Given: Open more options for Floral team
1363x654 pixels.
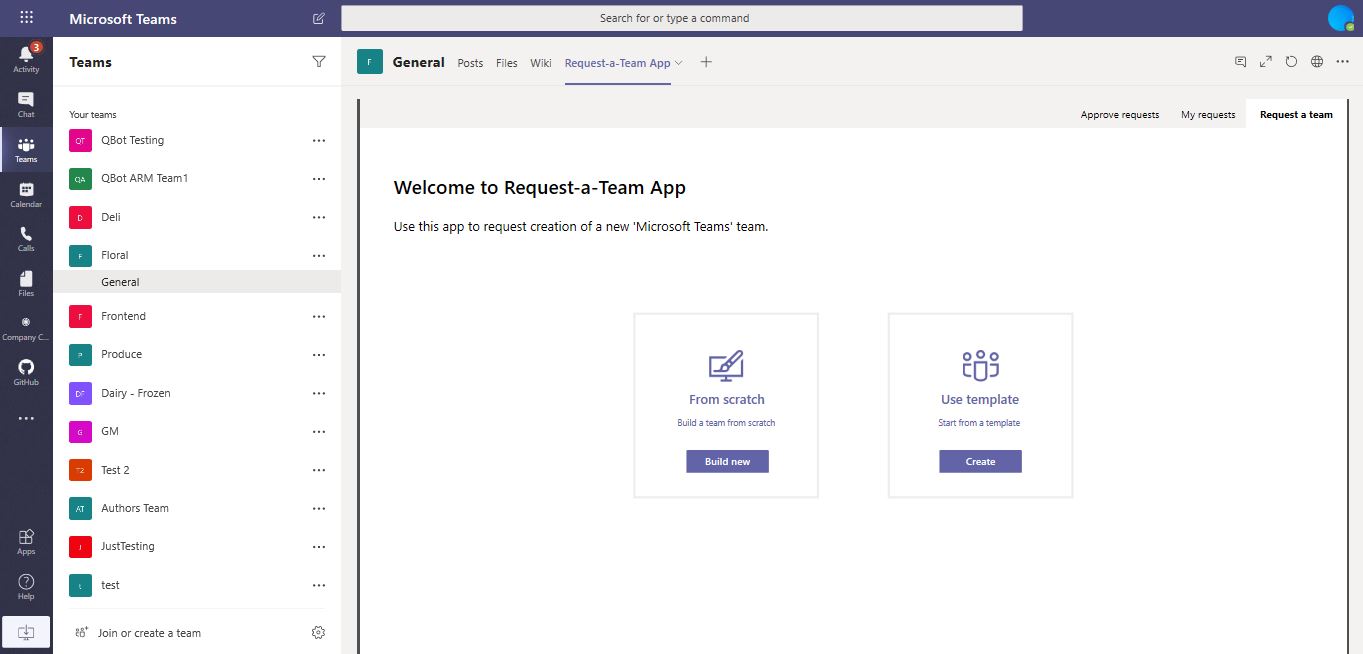Looking at the screenshot, I should [x=319, y=256].
